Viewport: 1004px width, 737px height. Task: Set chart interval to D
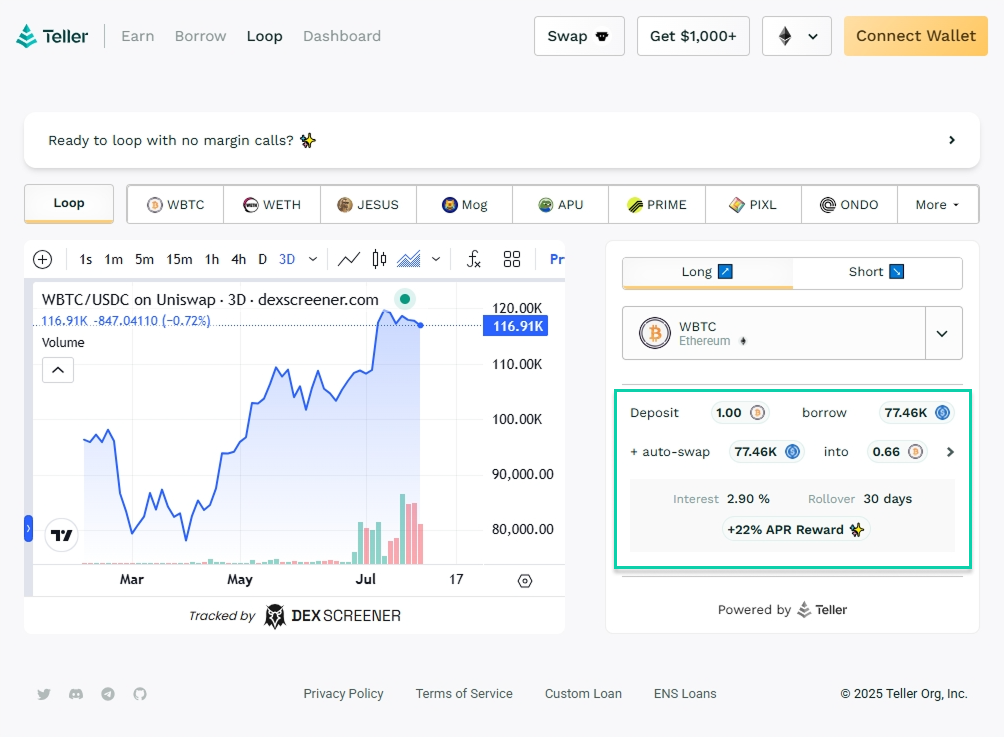pos(263,259)
